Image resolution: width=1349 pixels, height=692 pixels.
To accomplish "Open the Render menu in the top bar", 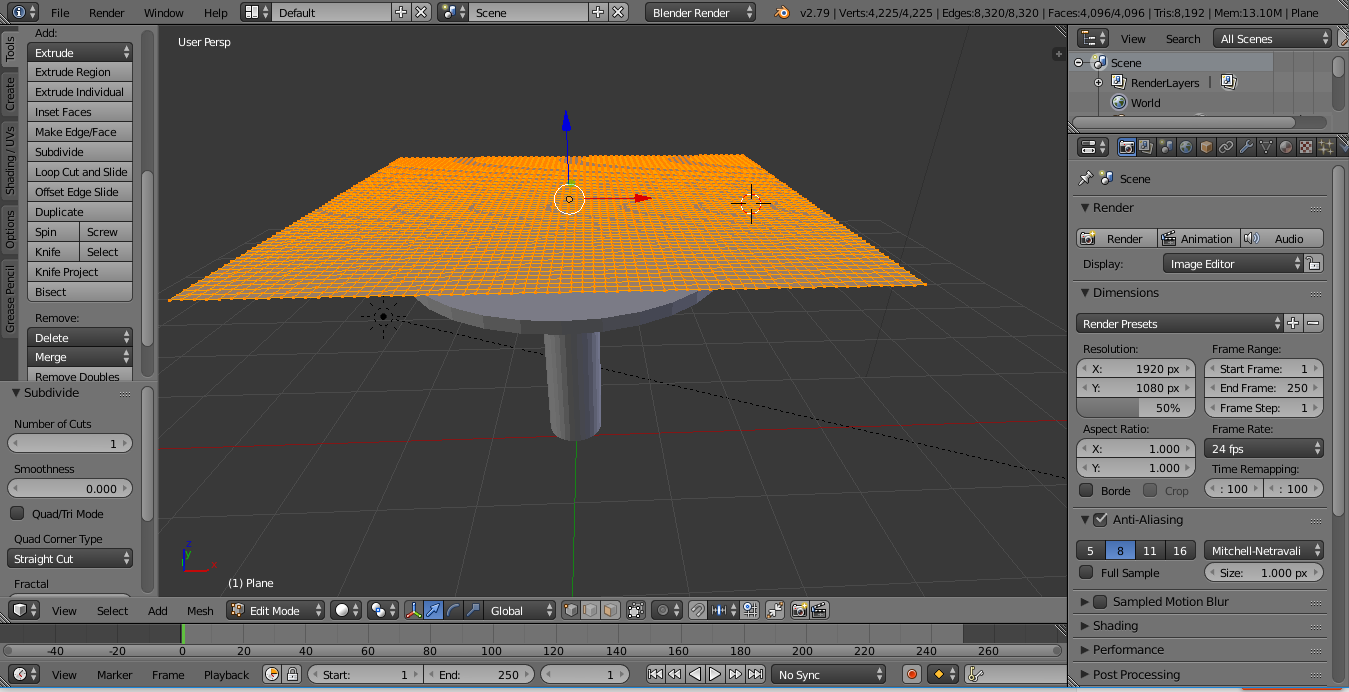I will (x=106, y=14).
